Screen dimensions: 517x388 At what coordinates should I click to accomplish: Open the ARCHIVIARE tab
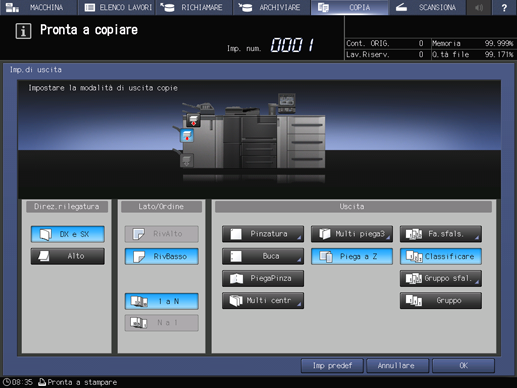tap(271, 7)
